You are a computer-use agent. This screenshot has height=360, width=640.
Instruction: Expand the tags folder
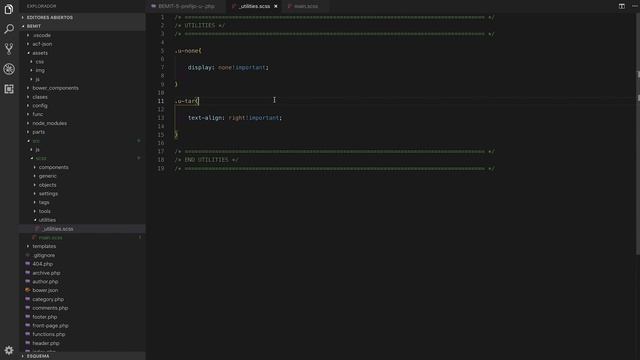44,202
